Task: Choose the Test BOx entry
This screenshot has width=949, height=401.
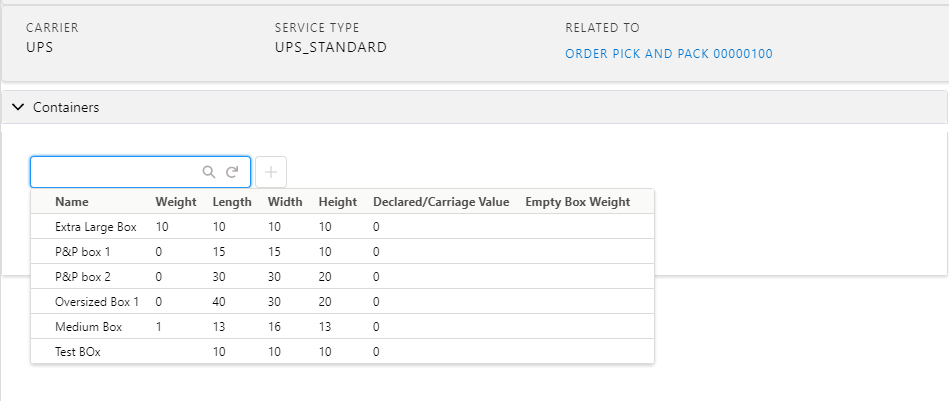Action: [x=343, y=351]
